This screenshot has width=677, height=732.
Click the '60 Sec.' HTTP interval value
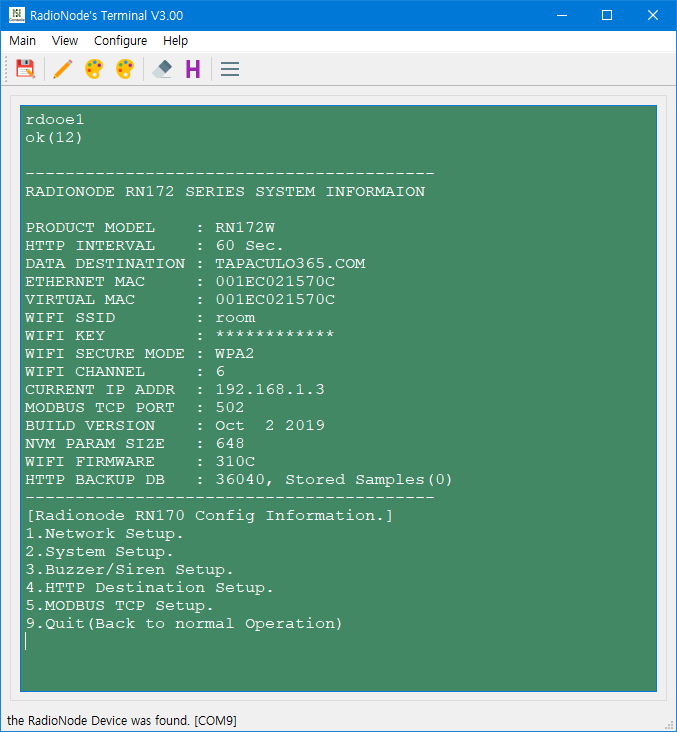pos(249,246)
